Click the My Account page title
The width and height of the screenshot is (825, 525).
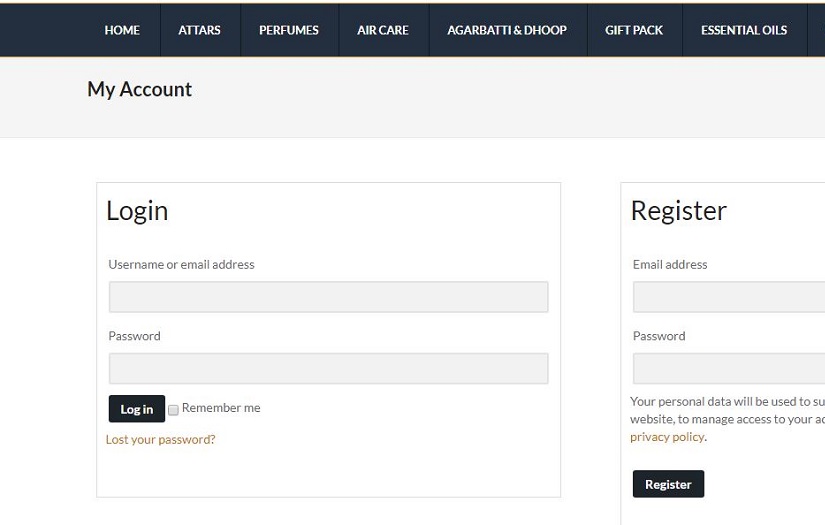point(139,89)
